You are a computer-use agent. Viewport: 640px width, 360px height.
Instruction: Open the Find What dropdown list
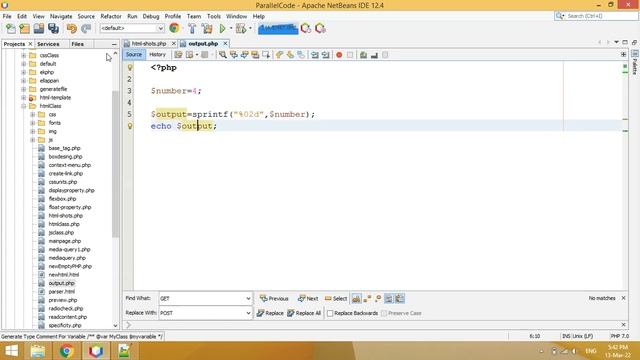click(x=248, y=299)
